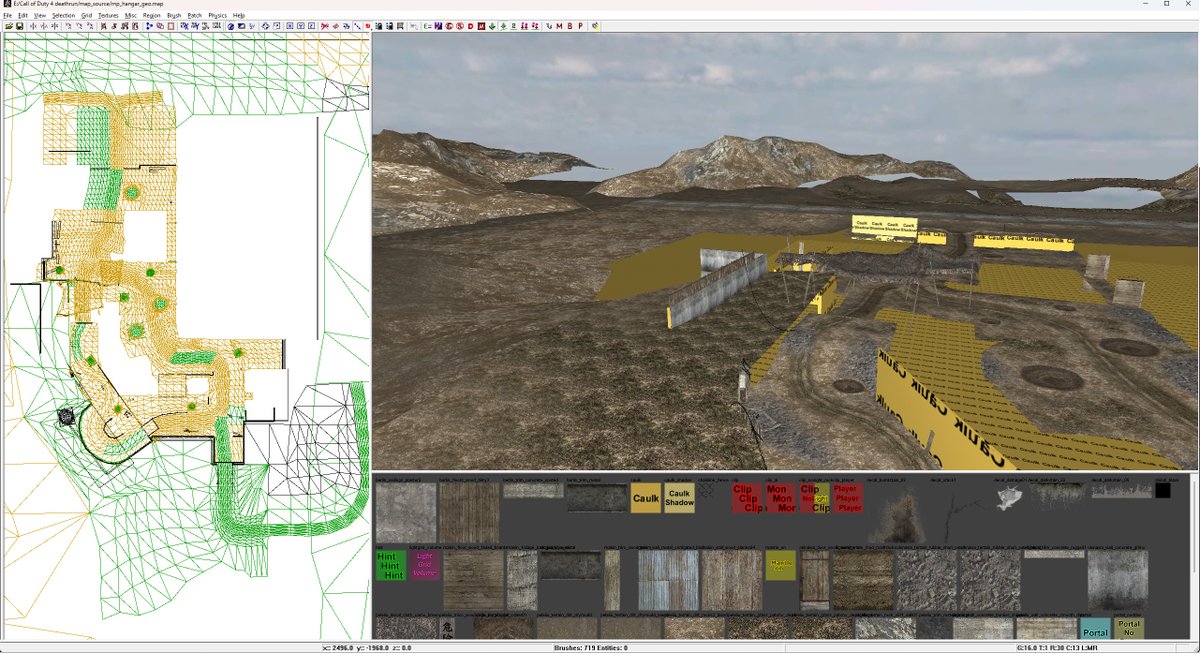The width and height of the screenshot is (1200, 653).
Task: Open the Selection menu
Action: [63, 16]
